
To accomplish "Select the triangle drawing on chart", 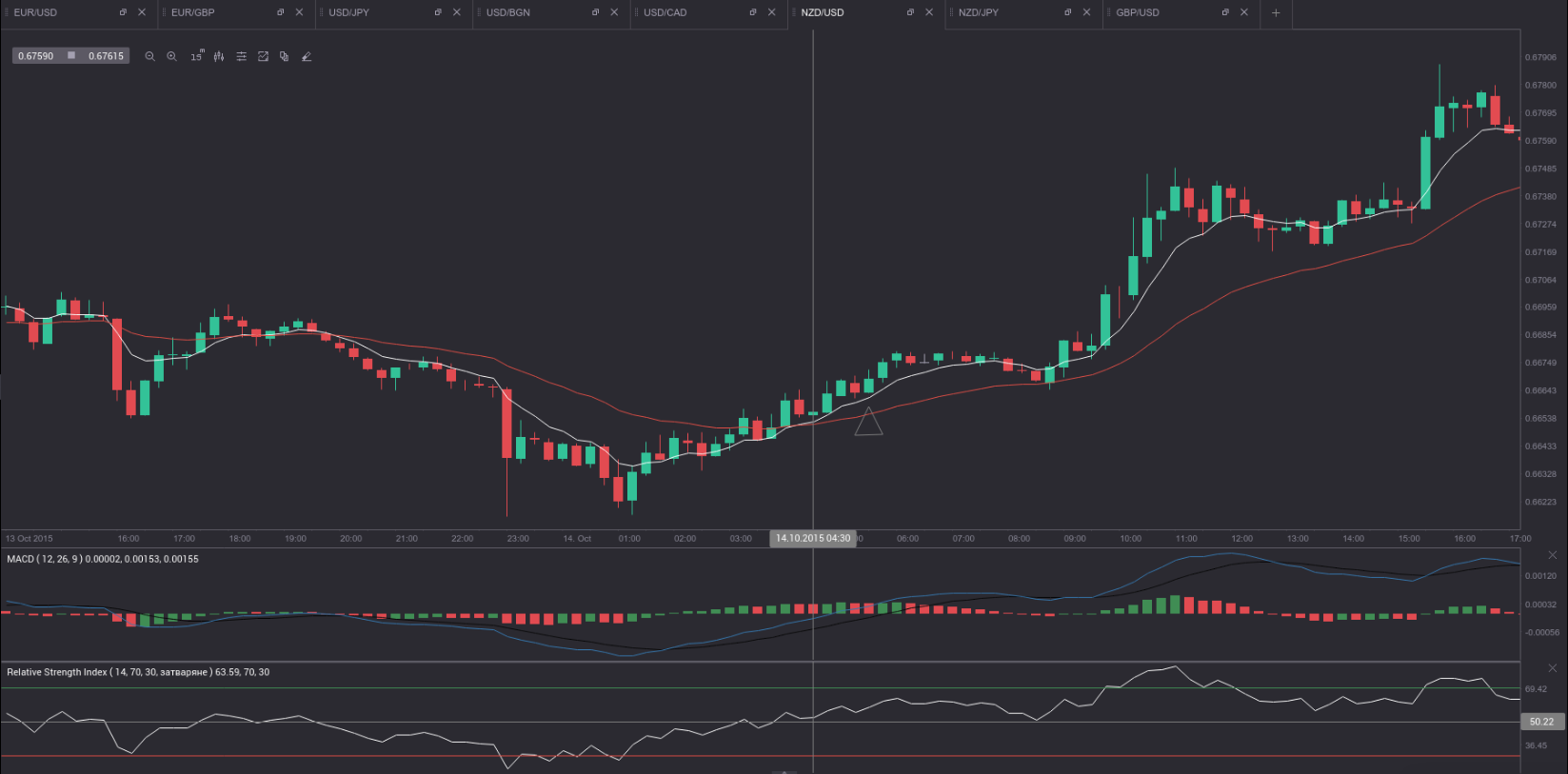I will pyautogui.click(x=868, y=423).
